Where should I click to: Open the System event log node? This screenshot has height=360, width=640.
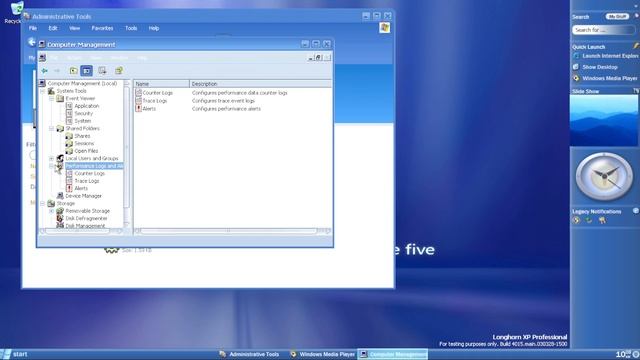(x=82, y=121)
